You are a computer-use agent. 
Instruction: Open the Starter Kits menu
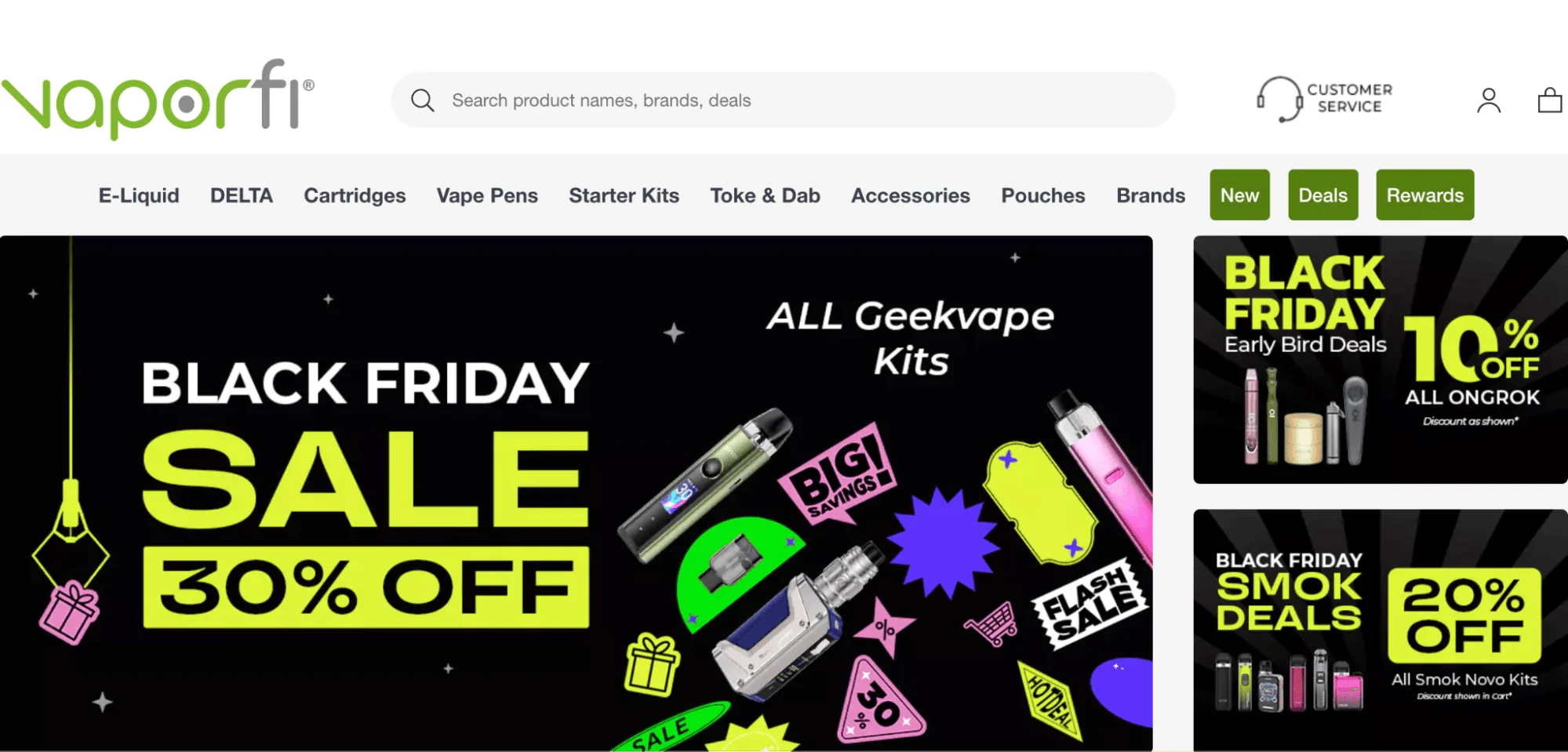[624, 195]
